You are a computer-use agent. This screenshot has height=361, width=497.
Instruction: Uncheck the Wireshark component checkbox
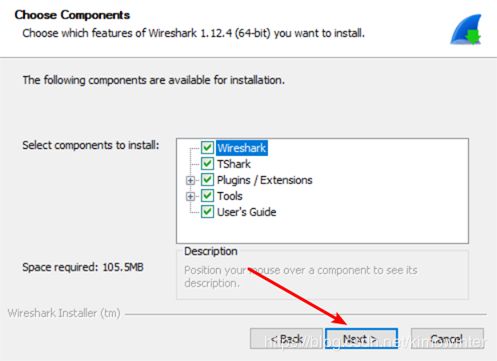point(207,147)
